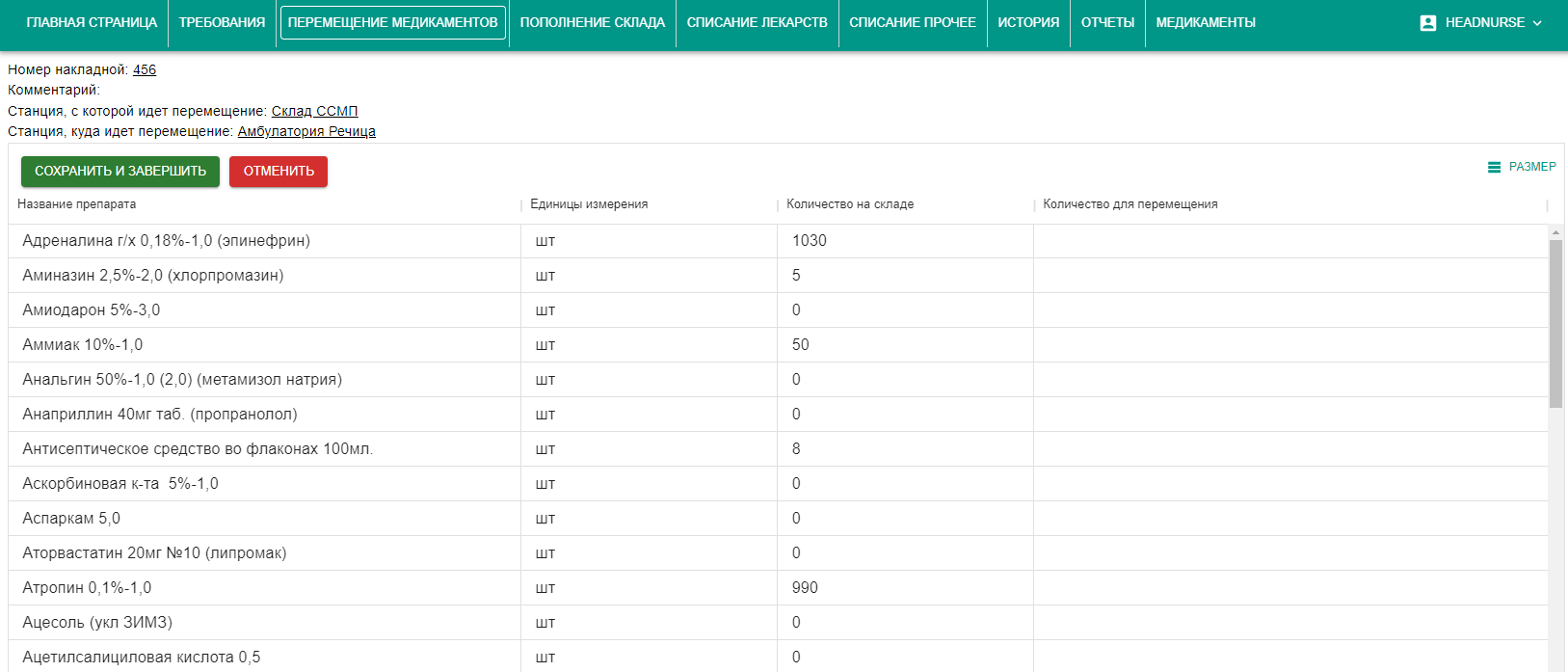Viewport: 1568px width, 672px height.
Task: Click the user account icon beside HEADNURSE
Action: [x=1428, y=22]
